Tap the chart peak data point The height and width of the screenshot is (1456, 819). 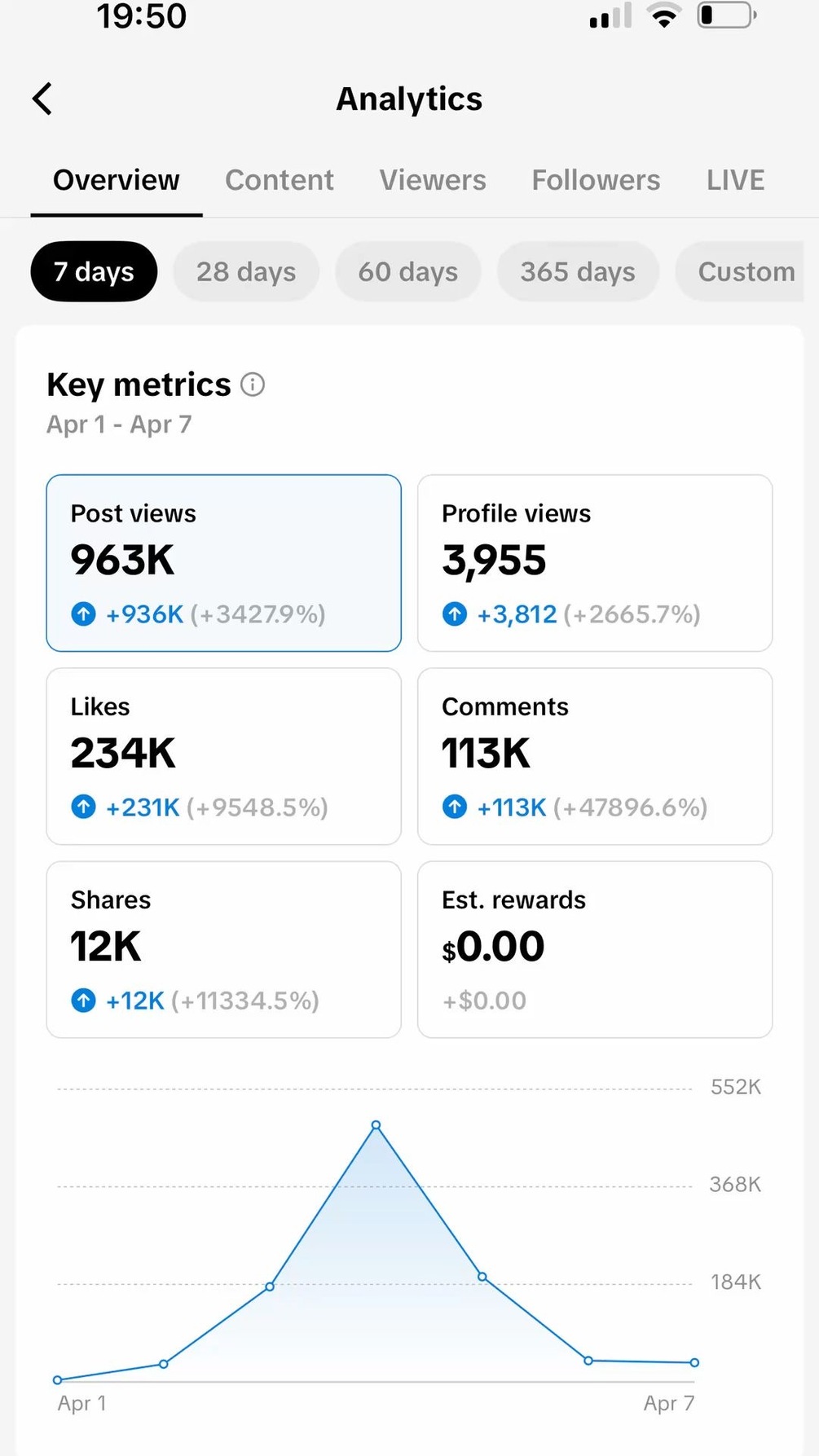pos(376,1125)
